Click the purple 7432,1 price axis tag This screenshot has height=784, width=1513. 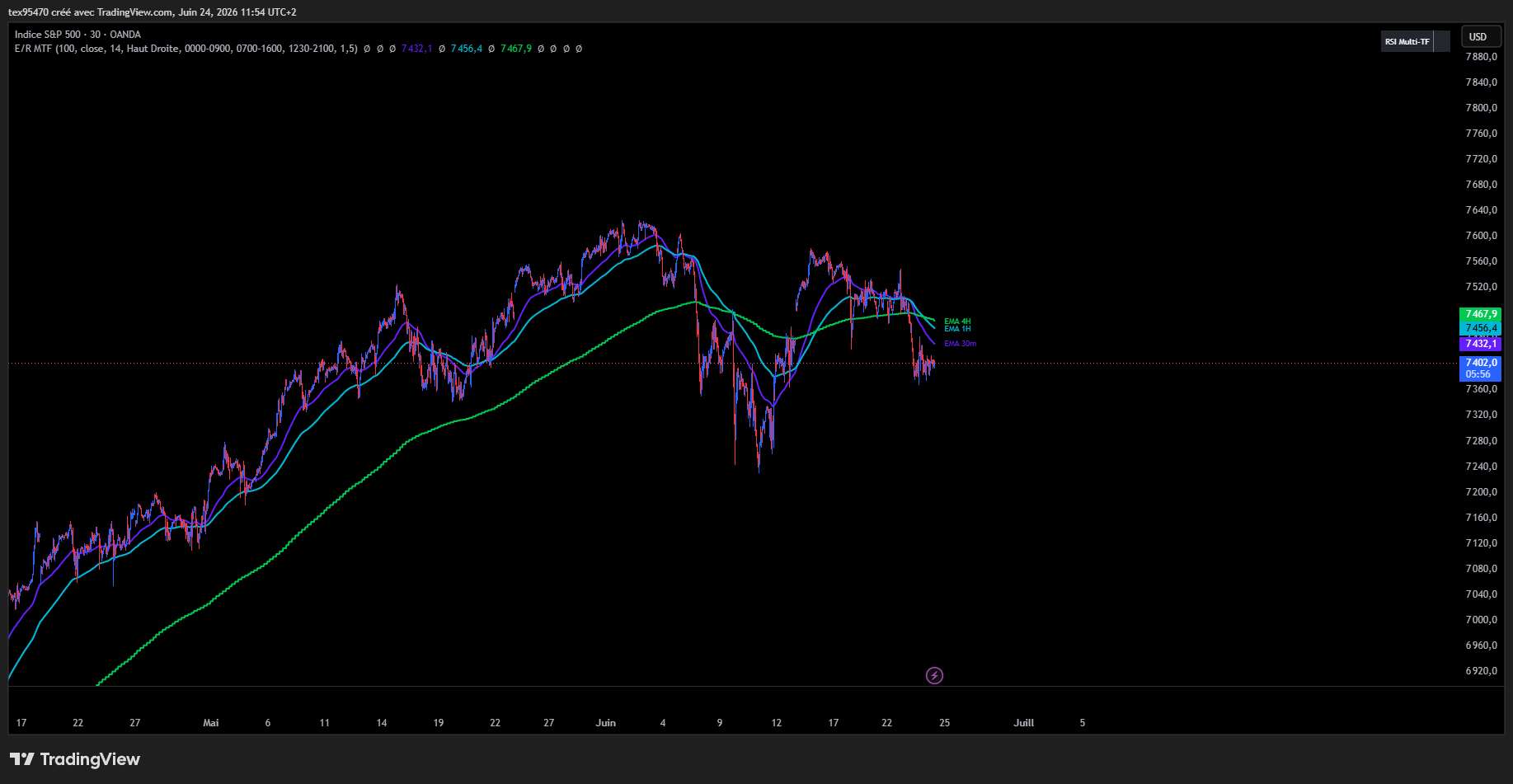click(1481, 344)
